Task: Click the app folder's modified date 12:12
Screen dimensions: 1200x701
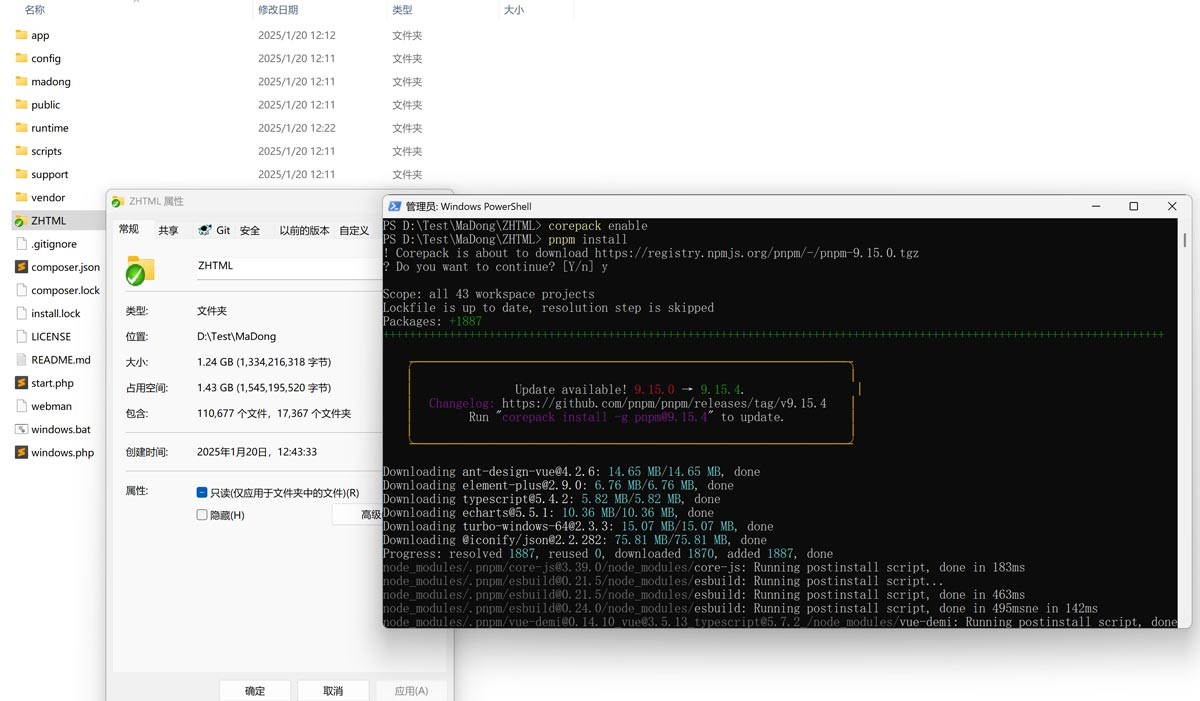Action: [296, 35]
